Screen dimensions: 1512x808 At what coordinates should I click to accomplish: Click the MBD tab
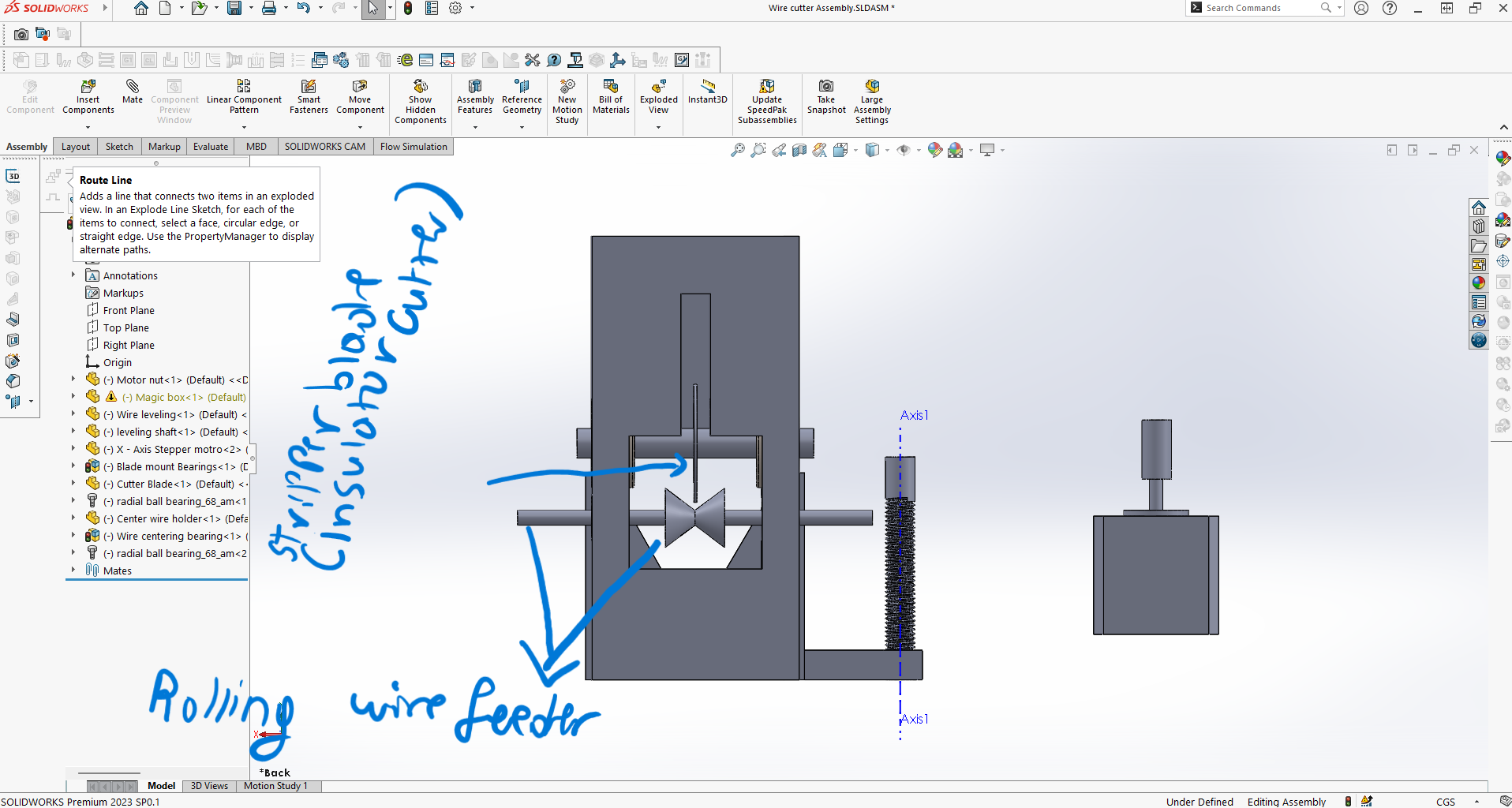click(256, 147)
